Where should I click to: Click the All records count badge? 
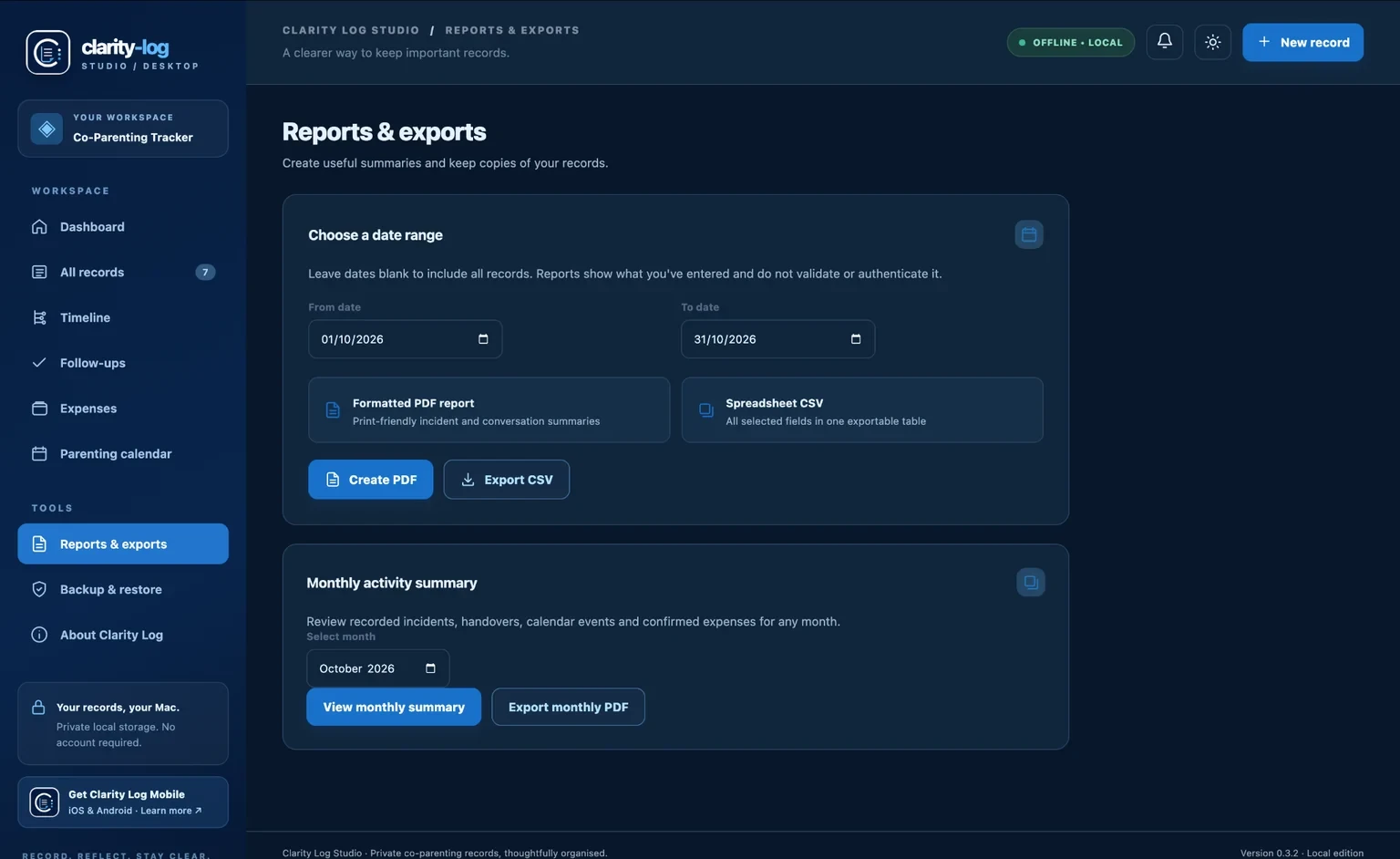pos(205,273)
